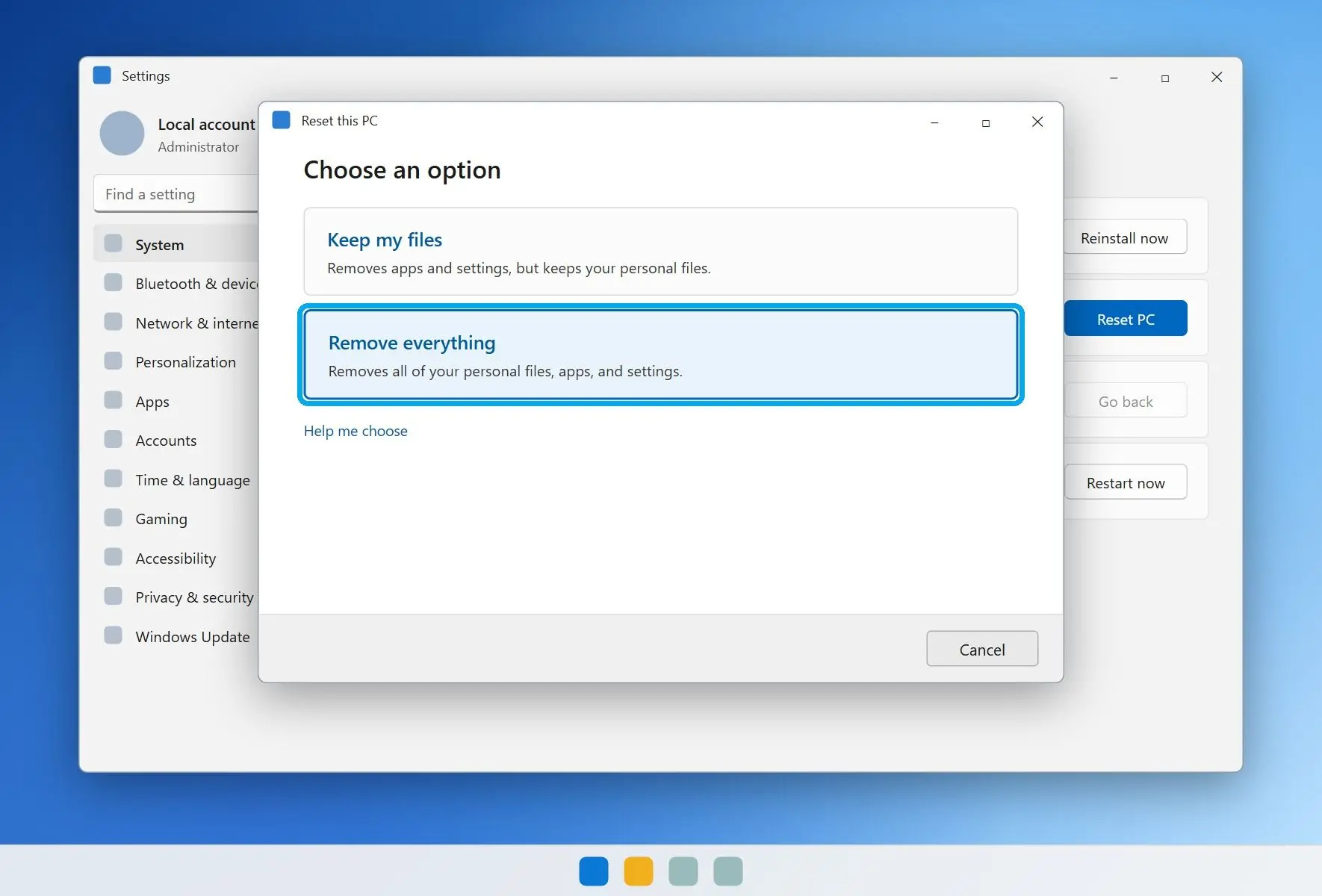Viewport: 1322px width, 896px height.
Task: Open Personalization settings
Action: click(x=176, y=362)
